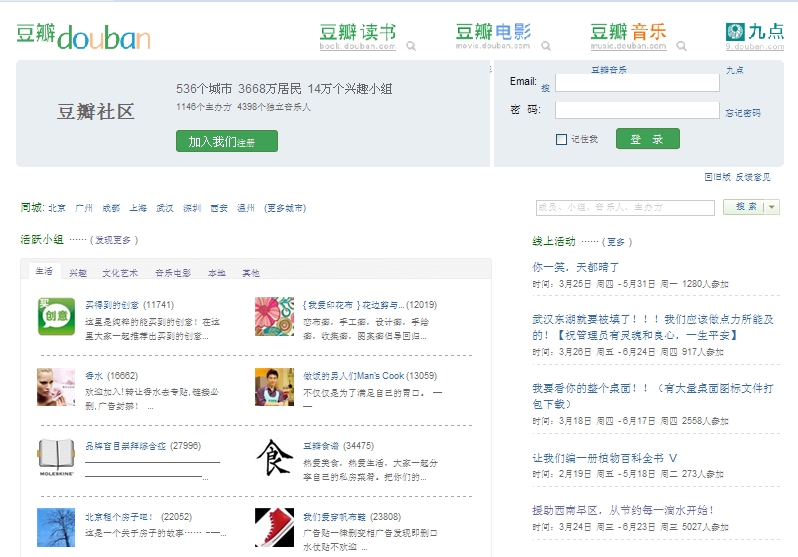Screen dimensions: 798x557
Task: Expand the dropdown arrow next to 搜索
Action: tap(772, 207)
